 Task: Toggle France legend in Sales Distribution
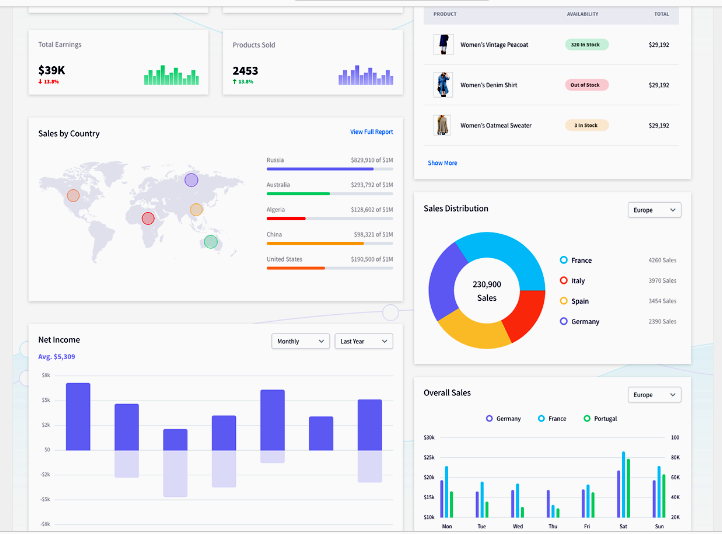click(x=576, y=260)
